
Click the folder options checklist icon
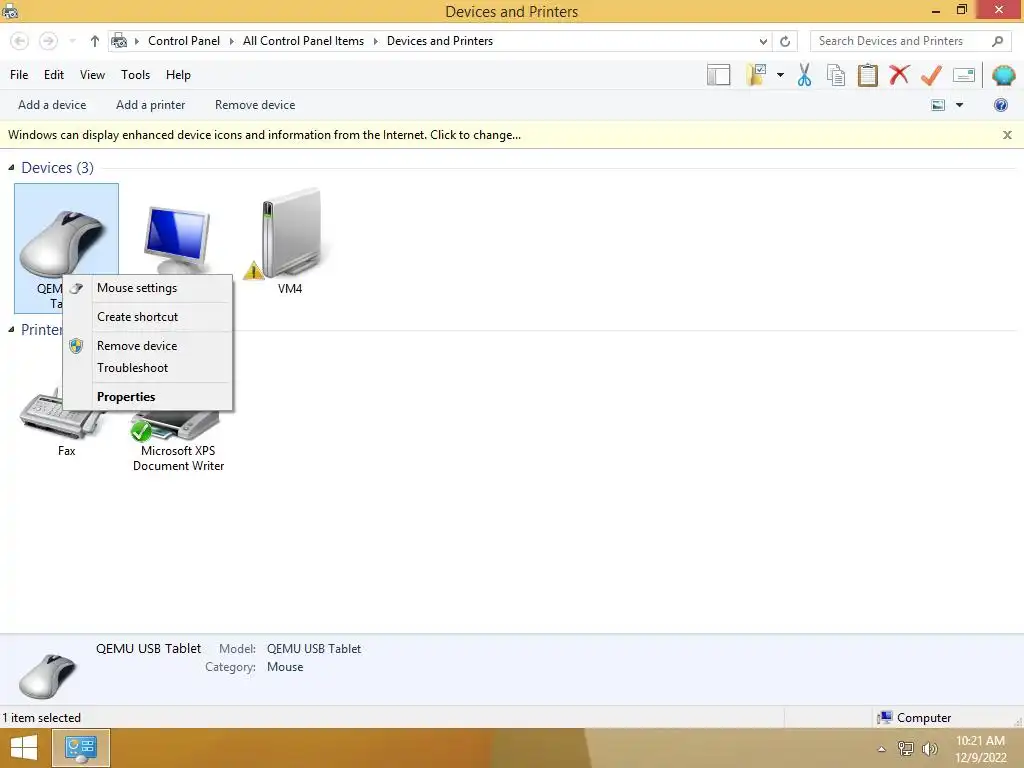point(756,75)
